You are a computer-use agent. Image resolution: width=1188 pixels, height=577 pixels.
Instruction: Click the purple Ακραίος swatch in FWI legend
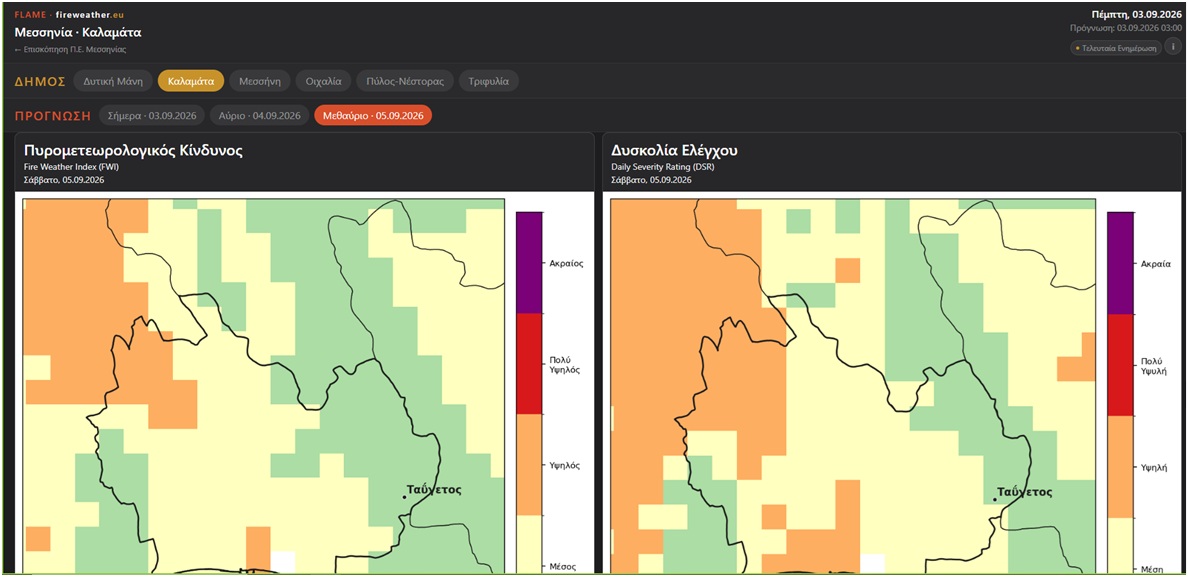pyautogui.click(x=529, y=263)
